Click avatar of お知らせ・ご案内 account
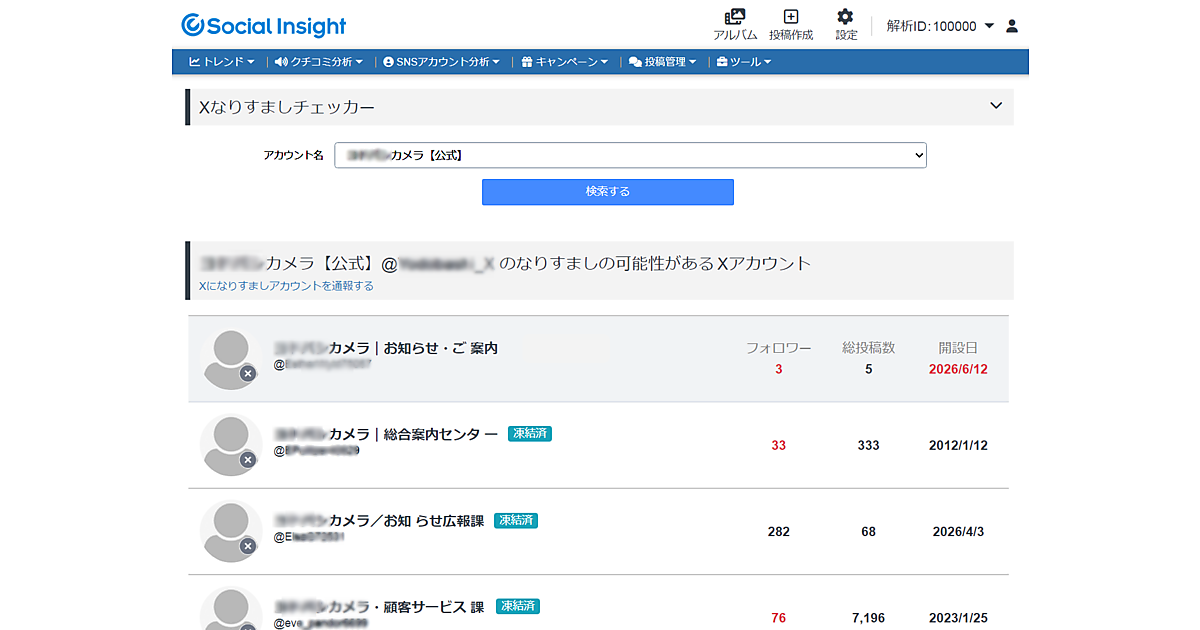 [x=231, y=359]
